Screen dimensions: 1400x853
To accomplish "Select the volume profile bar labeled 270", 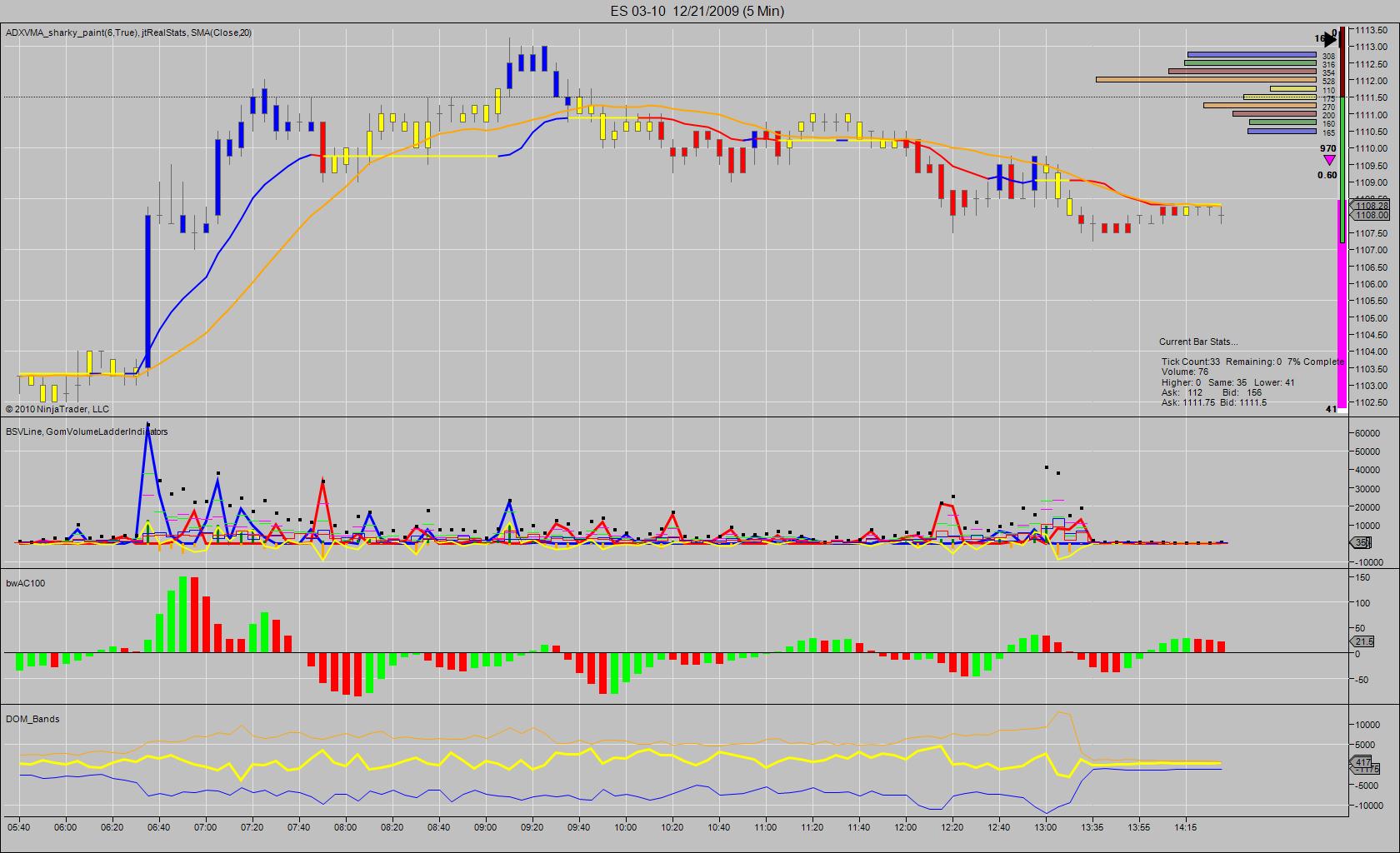I will tap(1260, 106).
